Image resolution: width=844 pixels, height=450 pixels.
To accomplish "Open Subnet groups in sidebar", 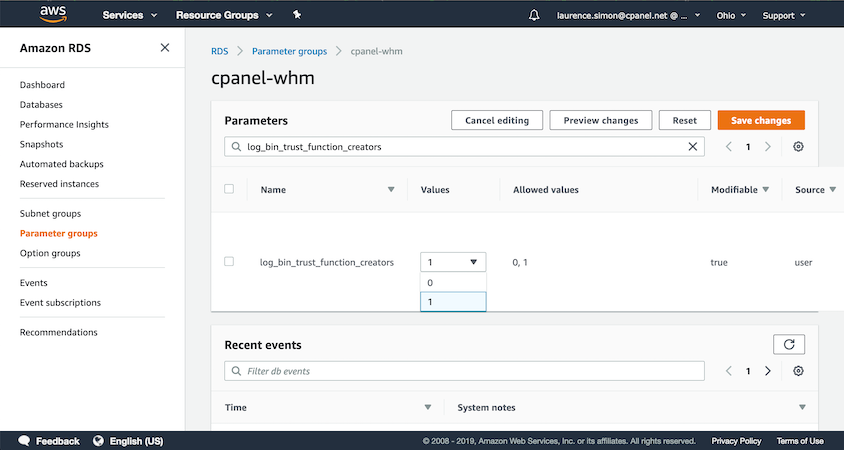I will click(x=51, y=214).
